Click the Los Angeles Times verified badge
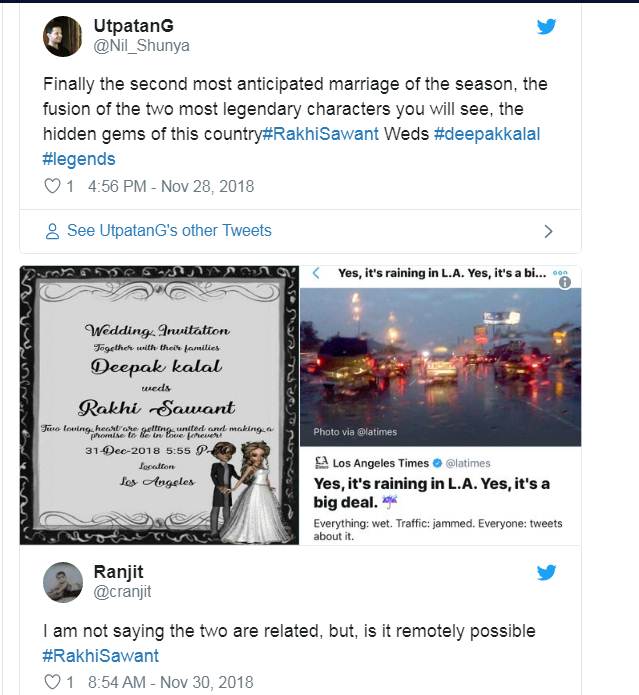Viewport: 639px width, 695px height. coord(437,463)
